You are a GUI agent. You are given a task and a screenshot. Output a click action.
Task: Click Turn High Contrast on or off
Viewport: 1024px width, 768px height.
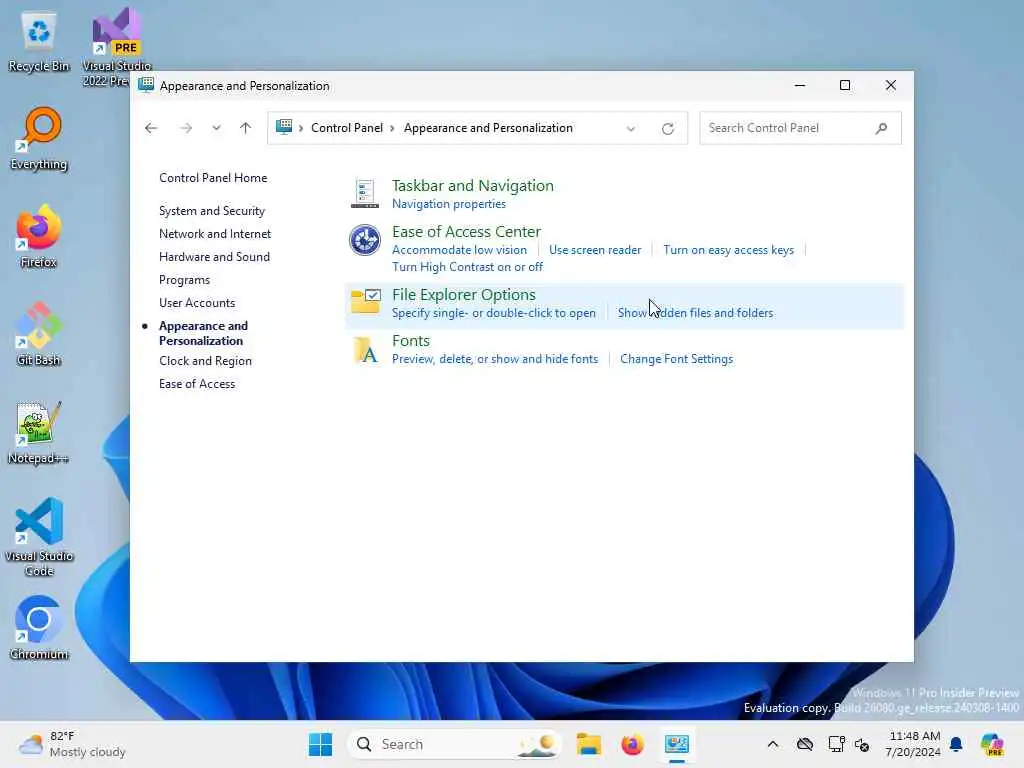click(x=467, y=266)
